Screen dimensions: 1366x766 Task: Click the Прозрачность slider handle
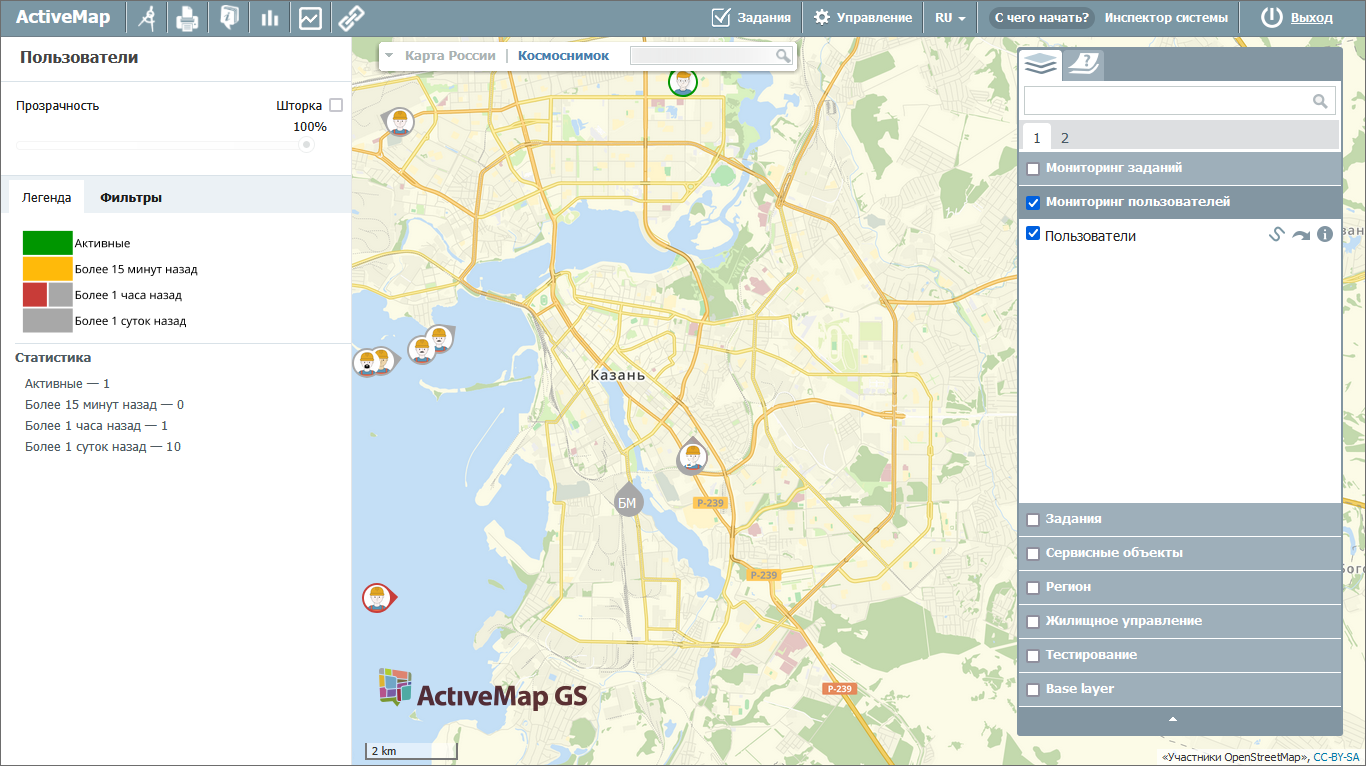[x=307, y=145]
